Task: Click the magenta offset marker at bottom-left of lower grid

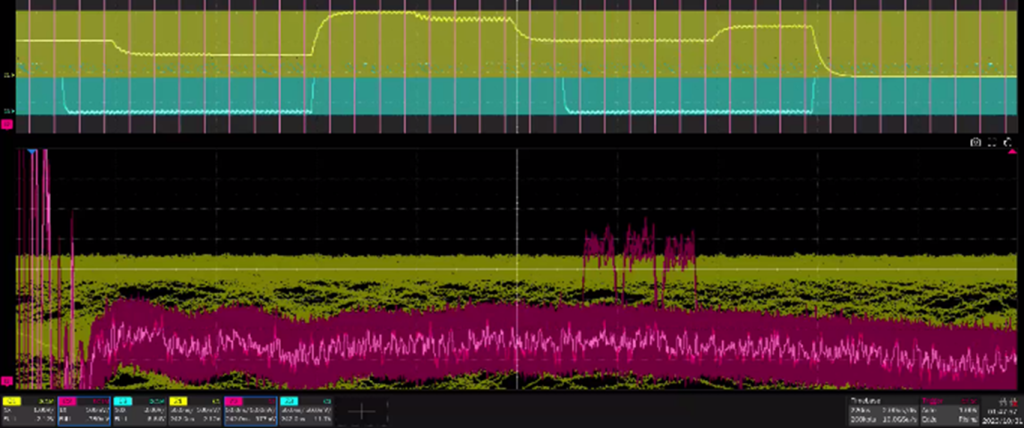Action: 7,381
